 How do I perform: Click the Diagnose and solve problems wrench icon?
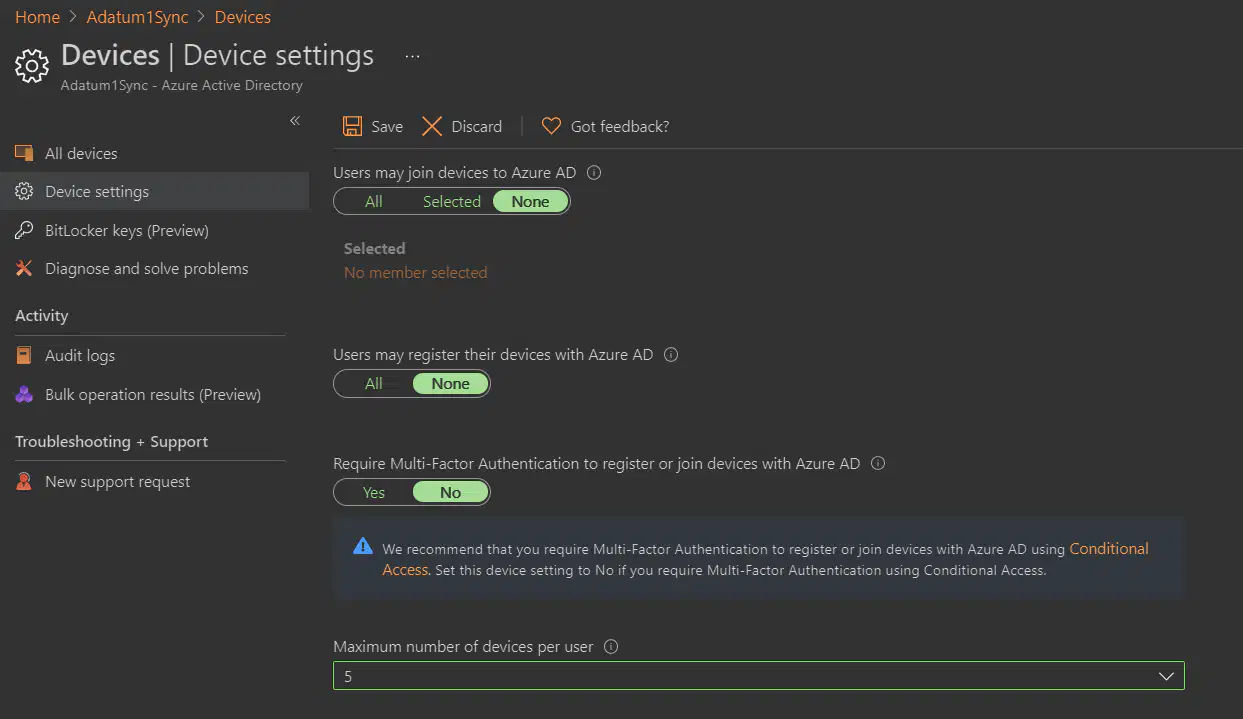tap(24, 268)
